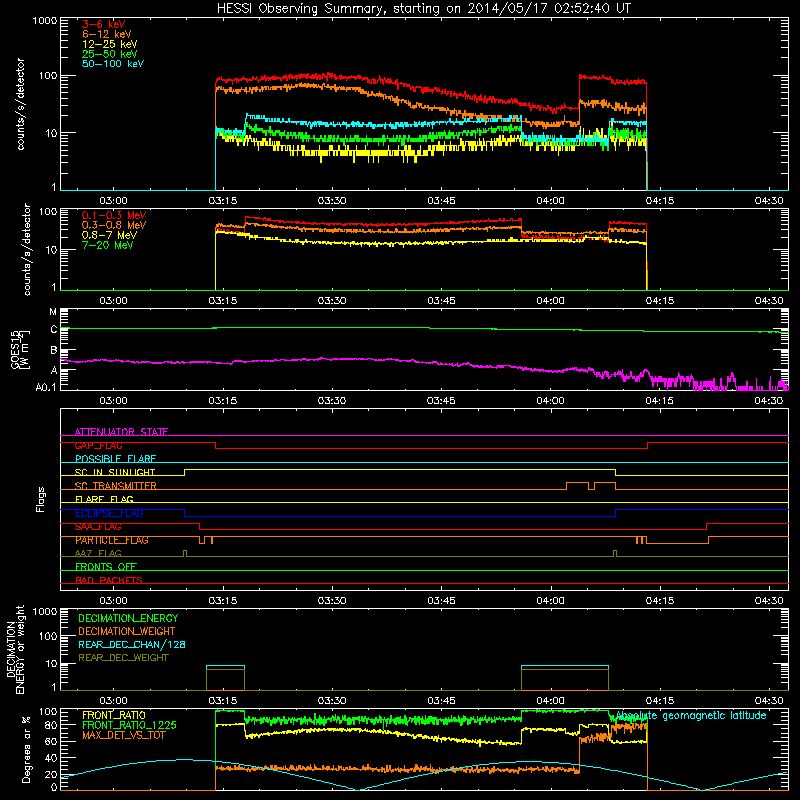Viewport: 800px width, 800px height.
Task: Select the yellow FRONT_RATIO legend label
Action: tap(114, 715)
